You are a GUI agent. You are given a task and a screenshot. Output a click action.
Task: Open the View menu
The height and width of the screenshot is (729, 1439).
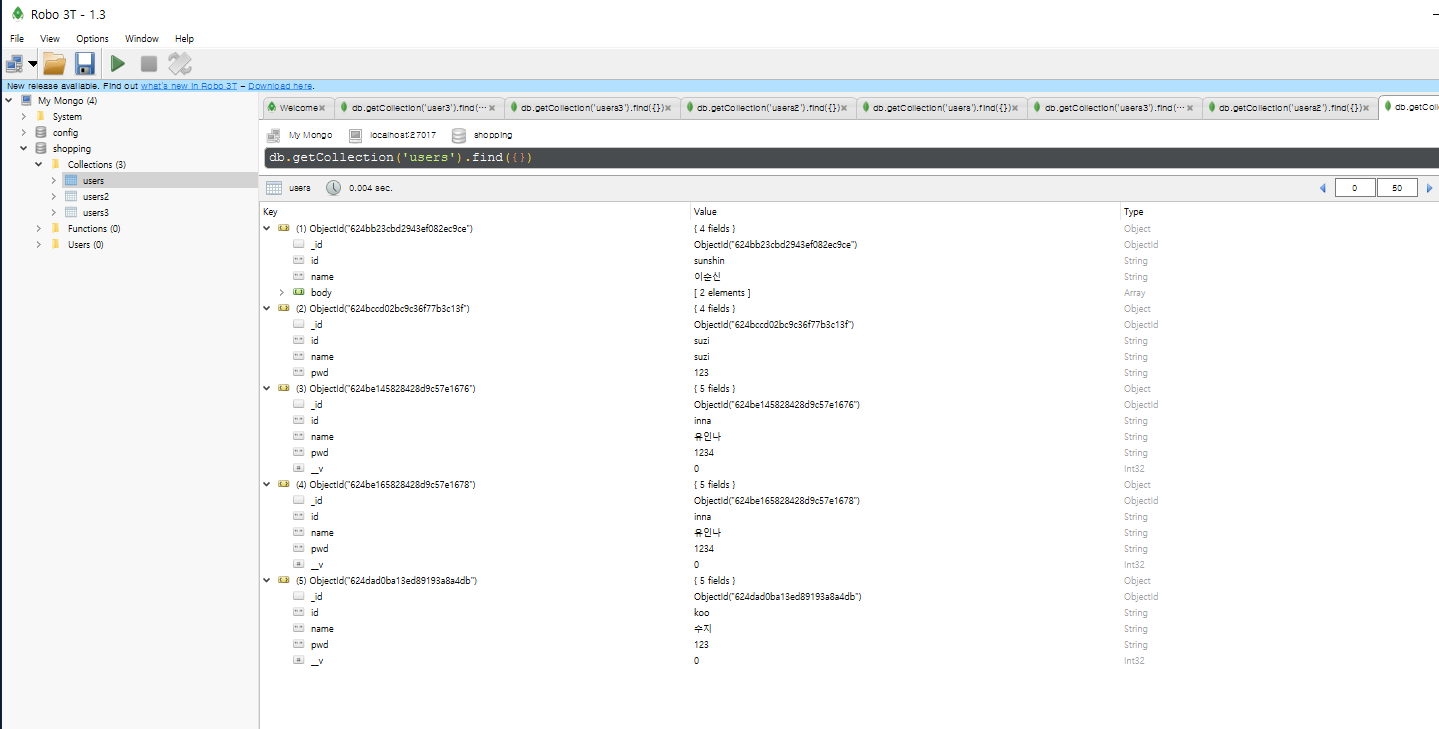point(50,39)
